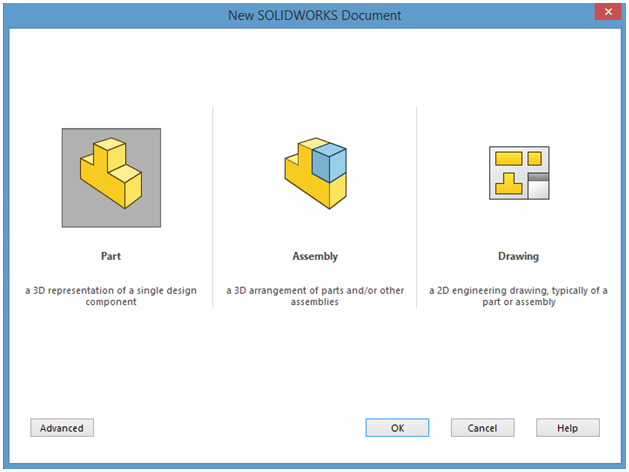Cancel the new document dialog
This screenshot has width=629, height=472.
(482, 428)
